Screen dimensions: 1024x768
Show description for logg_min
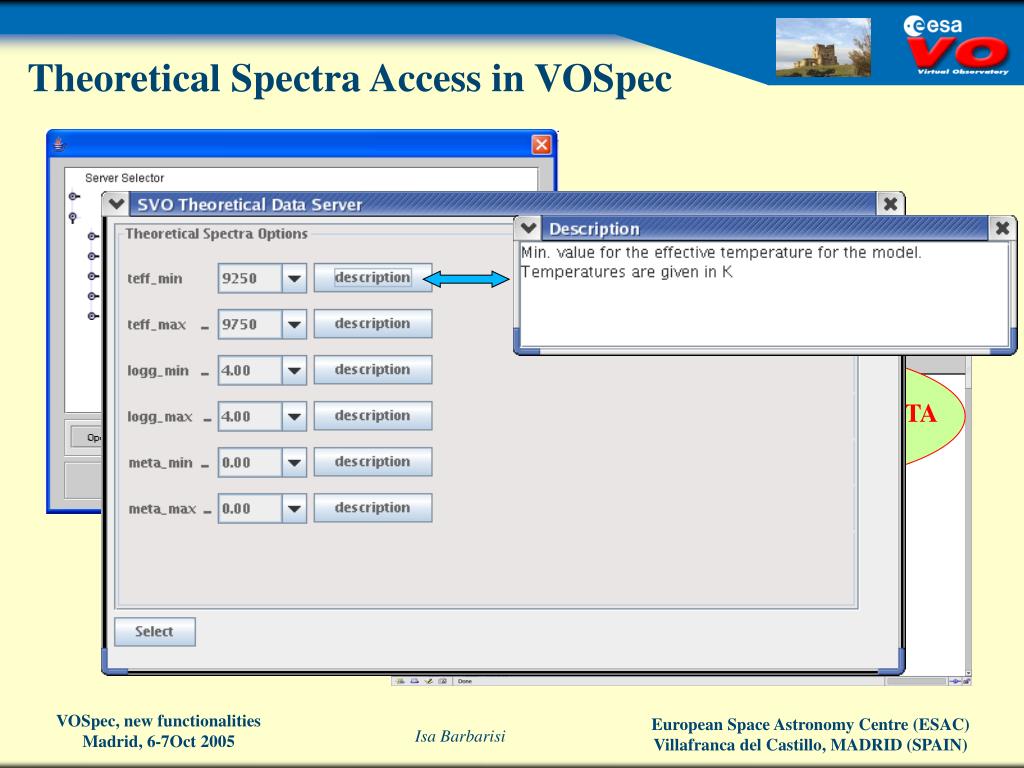[372, 370]
